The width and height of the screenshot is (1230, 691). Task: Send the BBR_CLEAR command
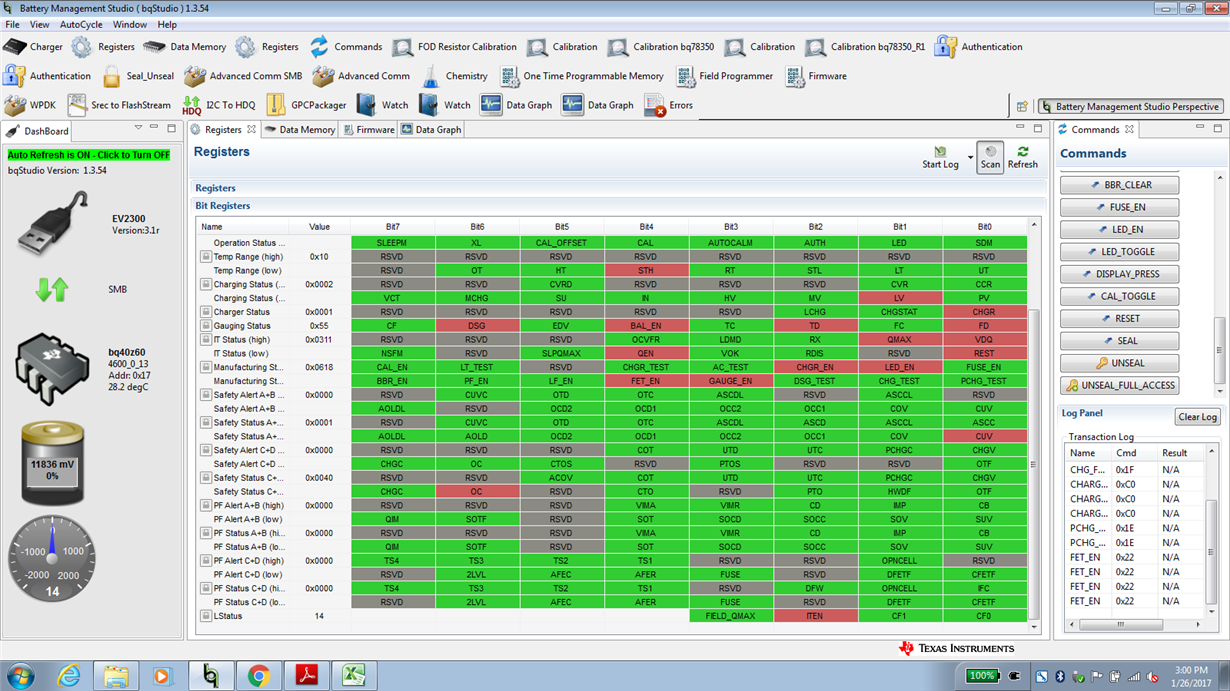1119,185
